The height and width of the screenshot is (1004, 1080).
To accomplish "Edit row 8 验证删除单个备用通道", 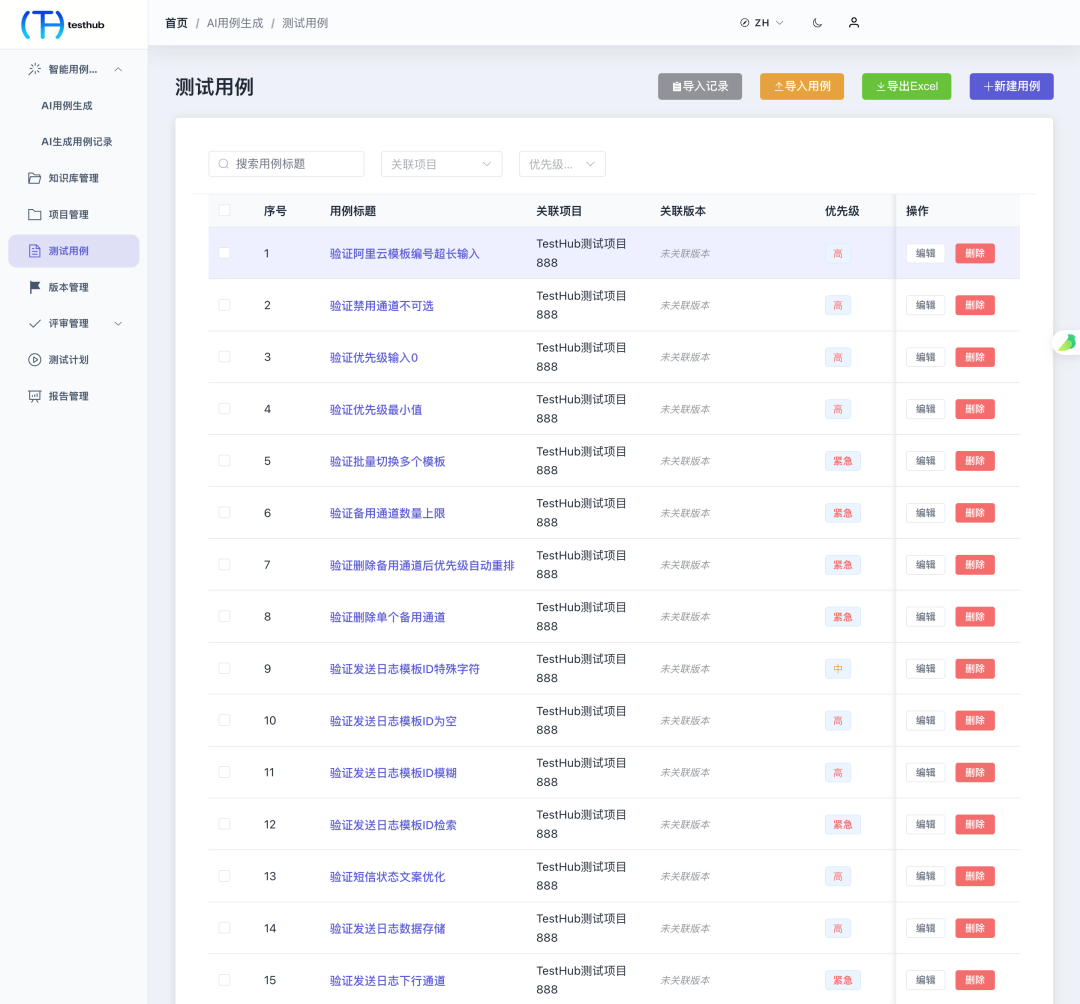I will [x=925, y=617].
